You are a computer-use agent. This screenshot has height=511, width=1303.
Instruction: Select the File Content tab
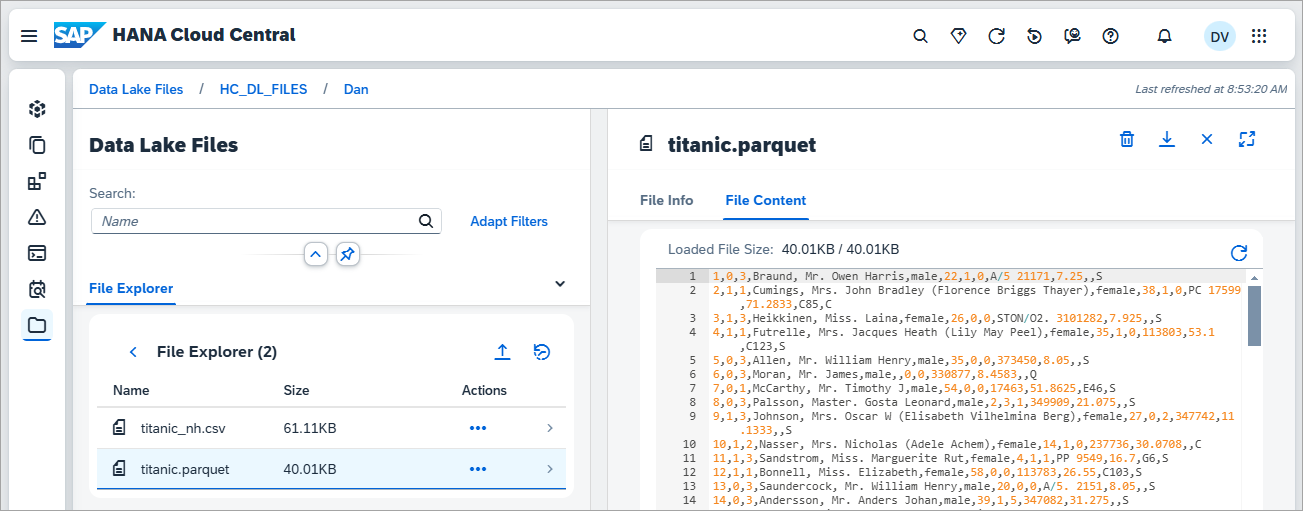(x=766, y=200)
